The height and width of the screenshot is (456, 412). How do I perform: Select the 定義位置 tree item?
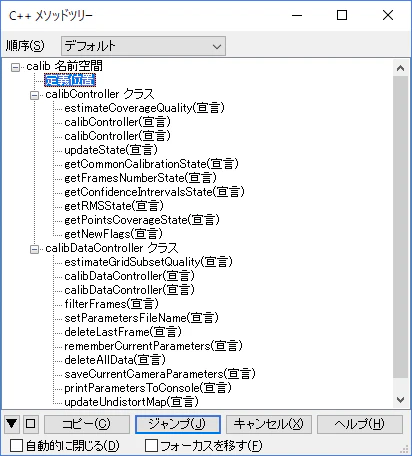[70, 80]
